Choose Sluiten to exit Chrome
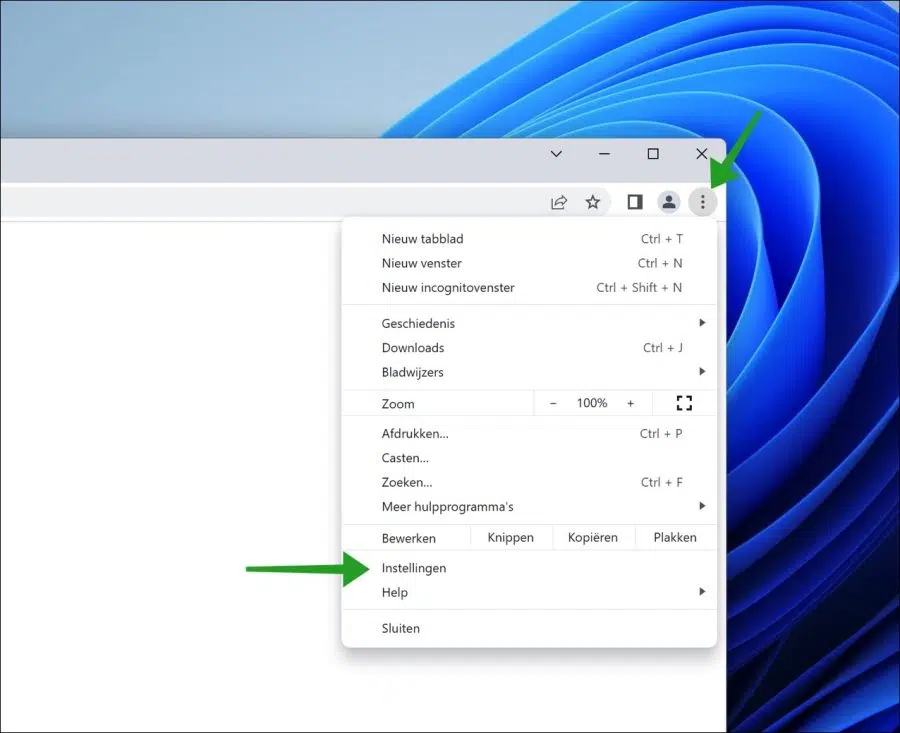Screen dimensions: 900x733 529,629
